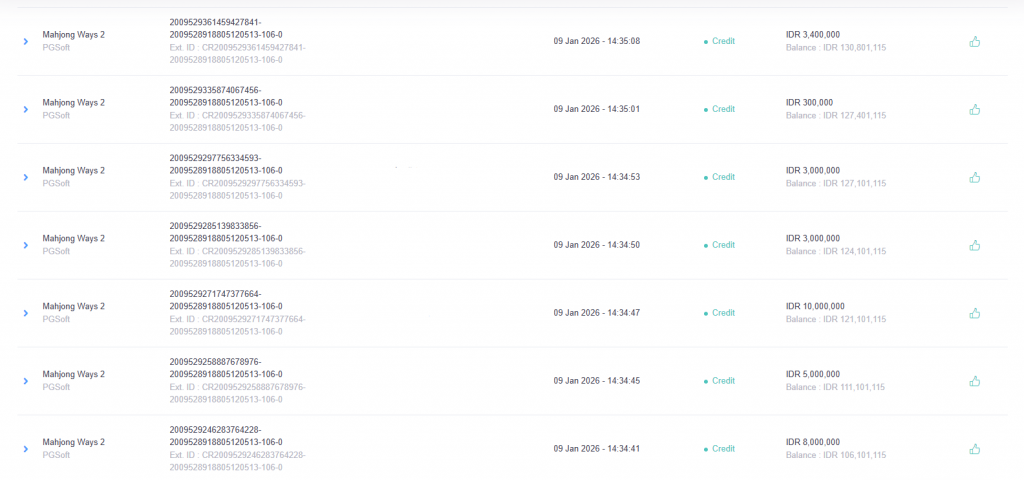Expand the 14:34:47 transaction row chevron
This screenshot has height=480, width=1024.
coord(26,313)
